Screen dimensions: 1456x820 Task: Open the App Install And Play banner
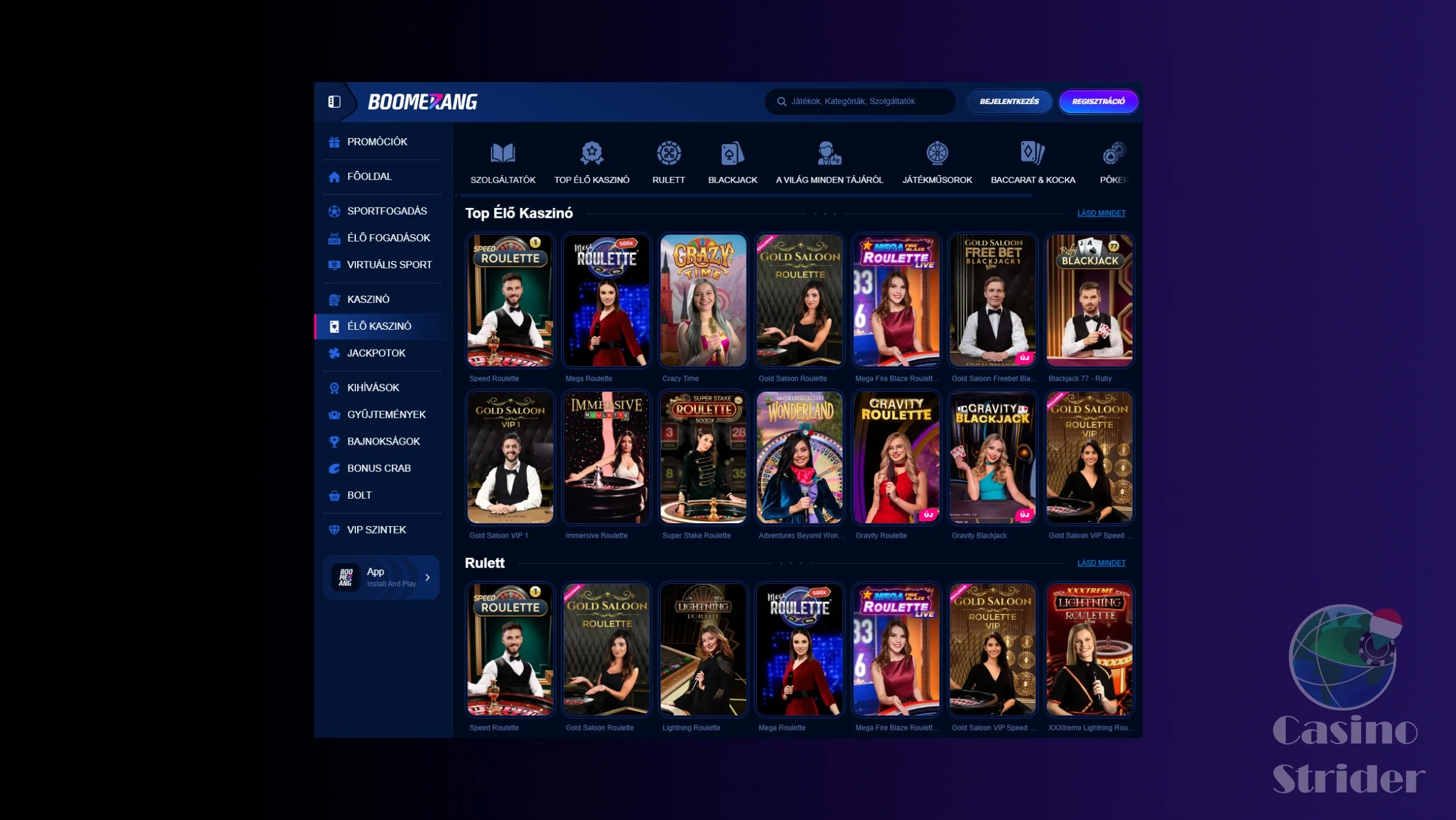click(381, 577)
